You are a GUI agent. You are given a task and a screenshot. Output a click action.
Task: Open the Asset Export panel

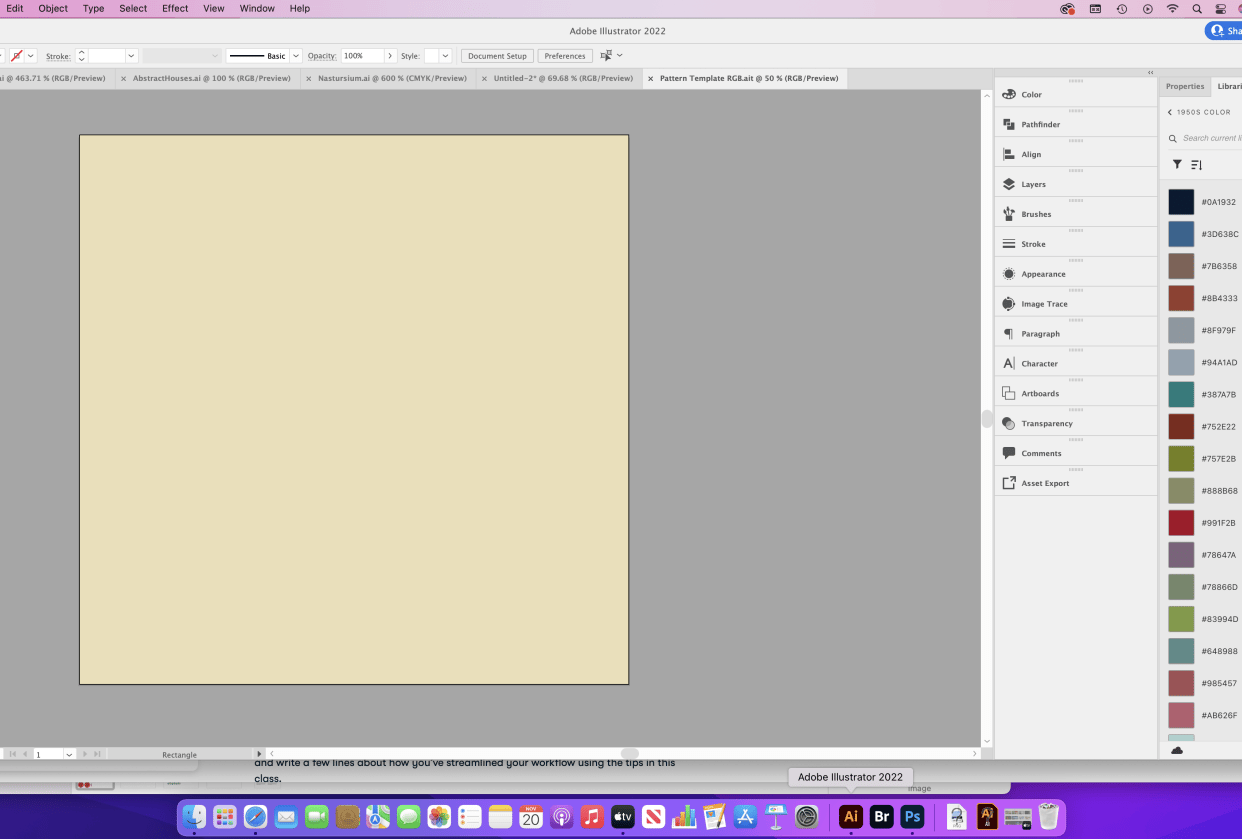click(1043, 483)
